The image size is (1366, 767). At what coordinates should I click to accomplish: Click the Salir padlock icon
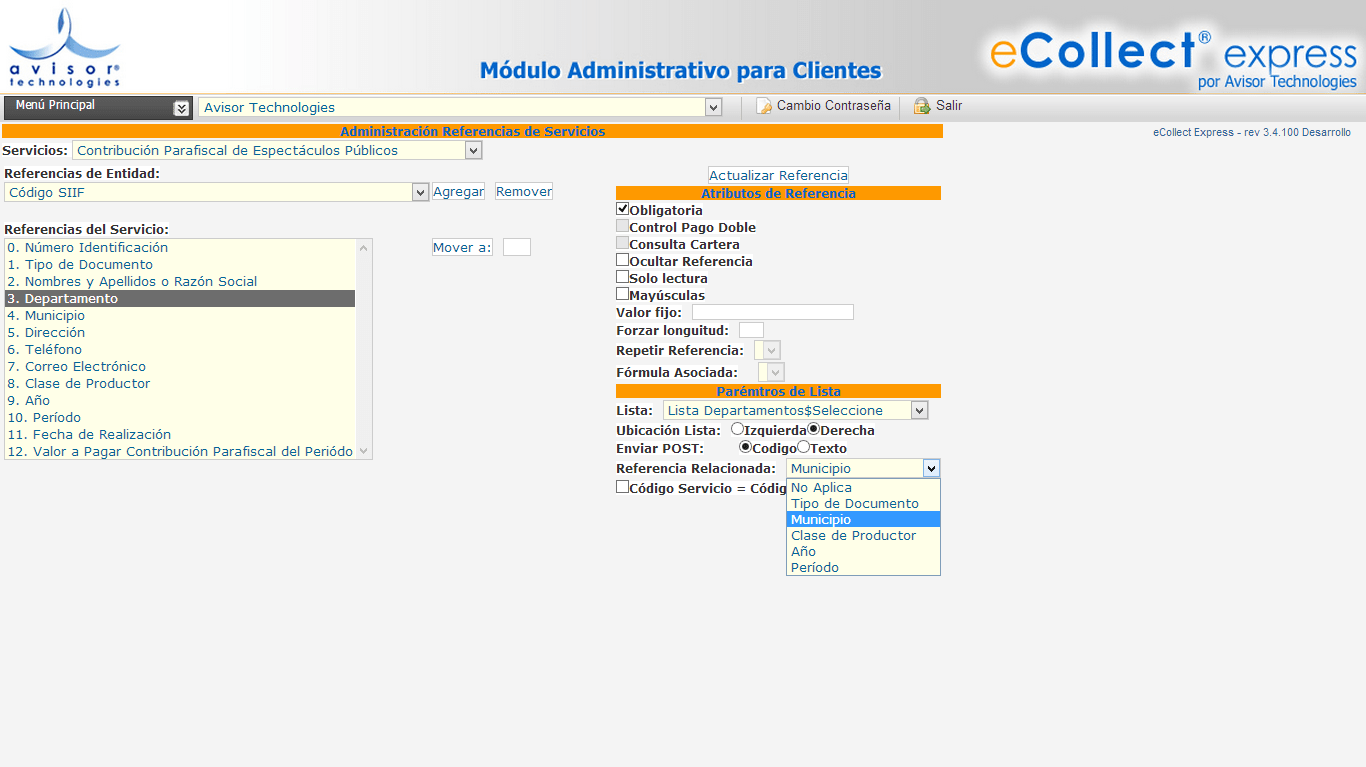coord(922,106)
